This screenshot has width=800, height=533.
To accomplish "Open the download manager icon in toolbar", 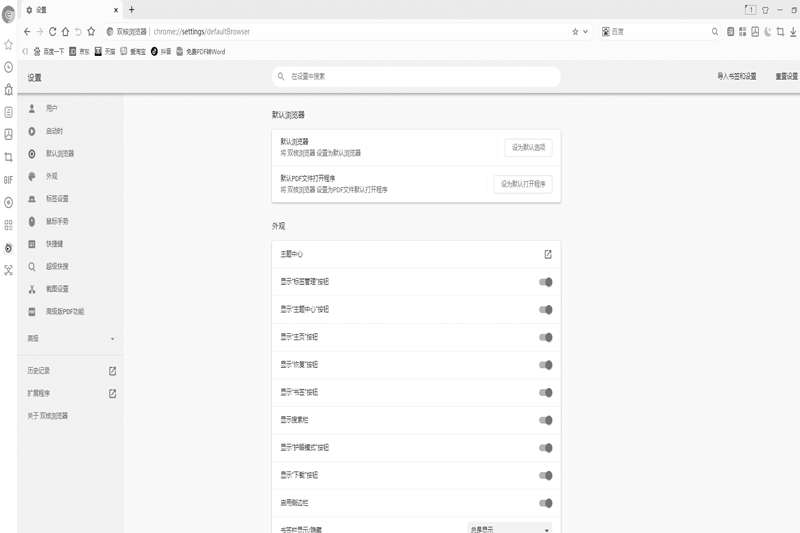I will (x=792, y=32).
